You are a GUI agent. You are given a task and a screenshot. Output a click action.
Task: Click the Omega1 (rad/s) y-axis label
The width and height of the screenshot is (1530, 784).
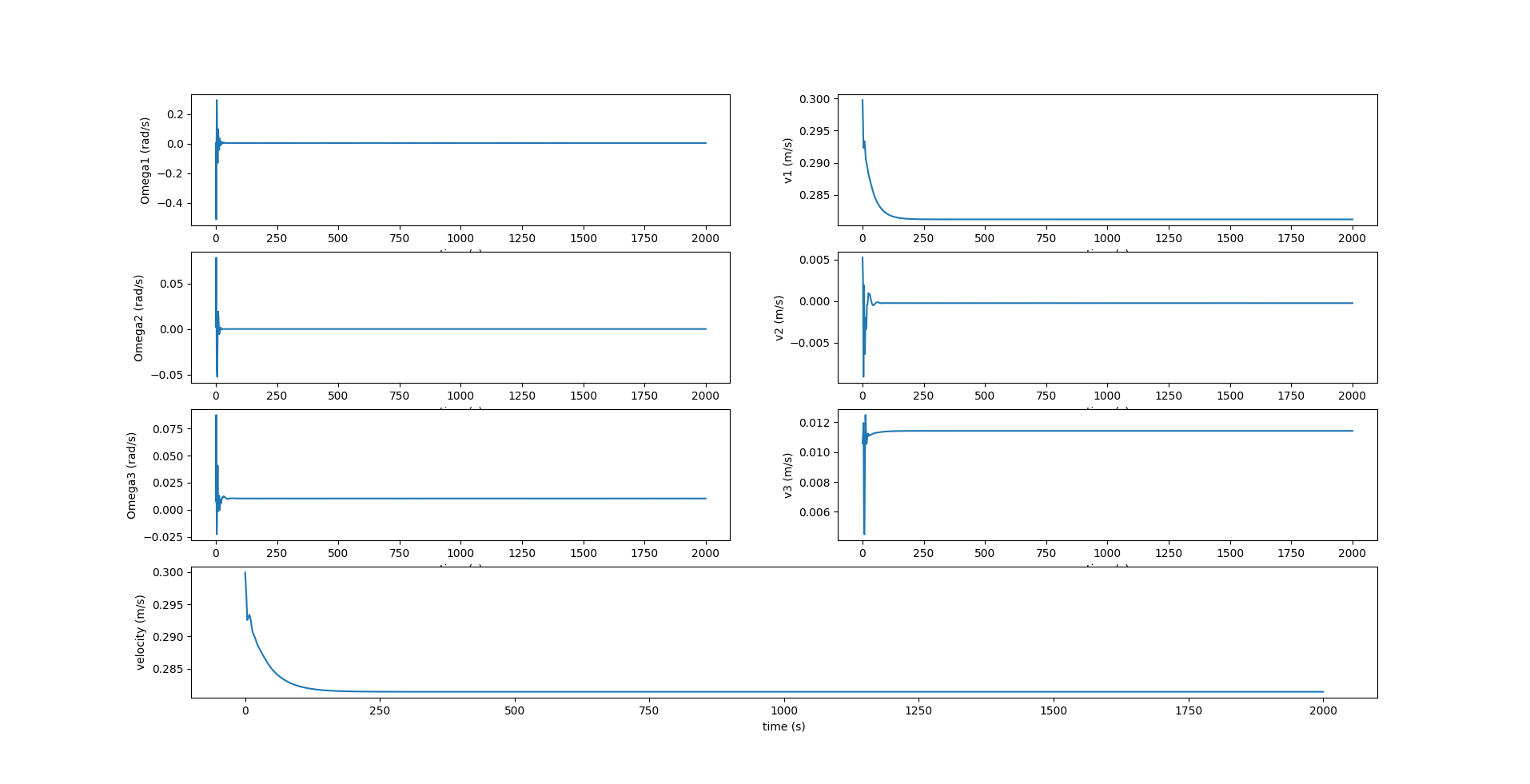(x=145, y=161)
